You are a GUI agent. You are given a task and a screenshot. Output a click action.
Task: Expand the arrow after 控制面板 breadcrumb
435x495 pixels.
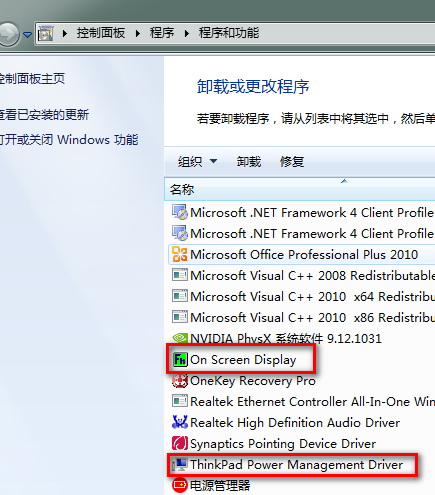coord(138,33)
